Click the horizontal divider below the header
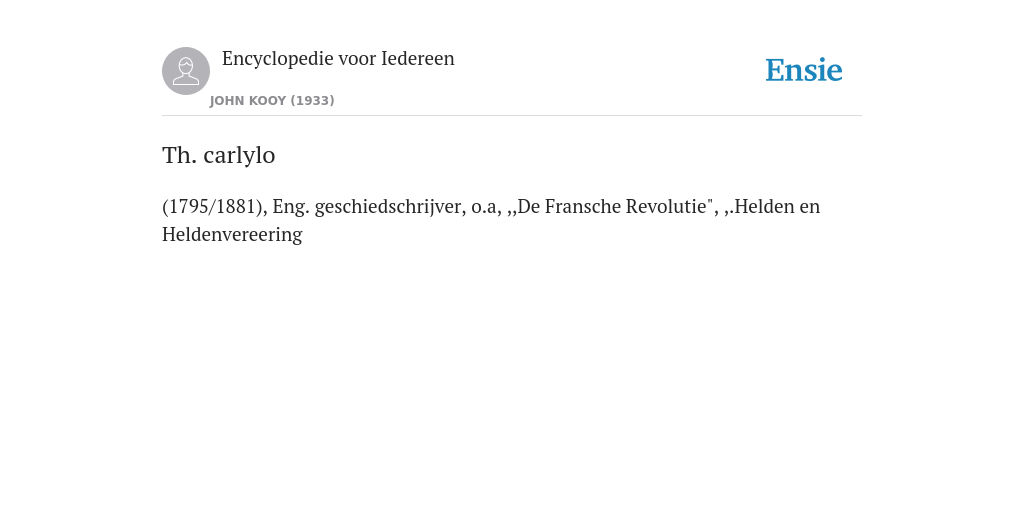 tap(512, 116)
